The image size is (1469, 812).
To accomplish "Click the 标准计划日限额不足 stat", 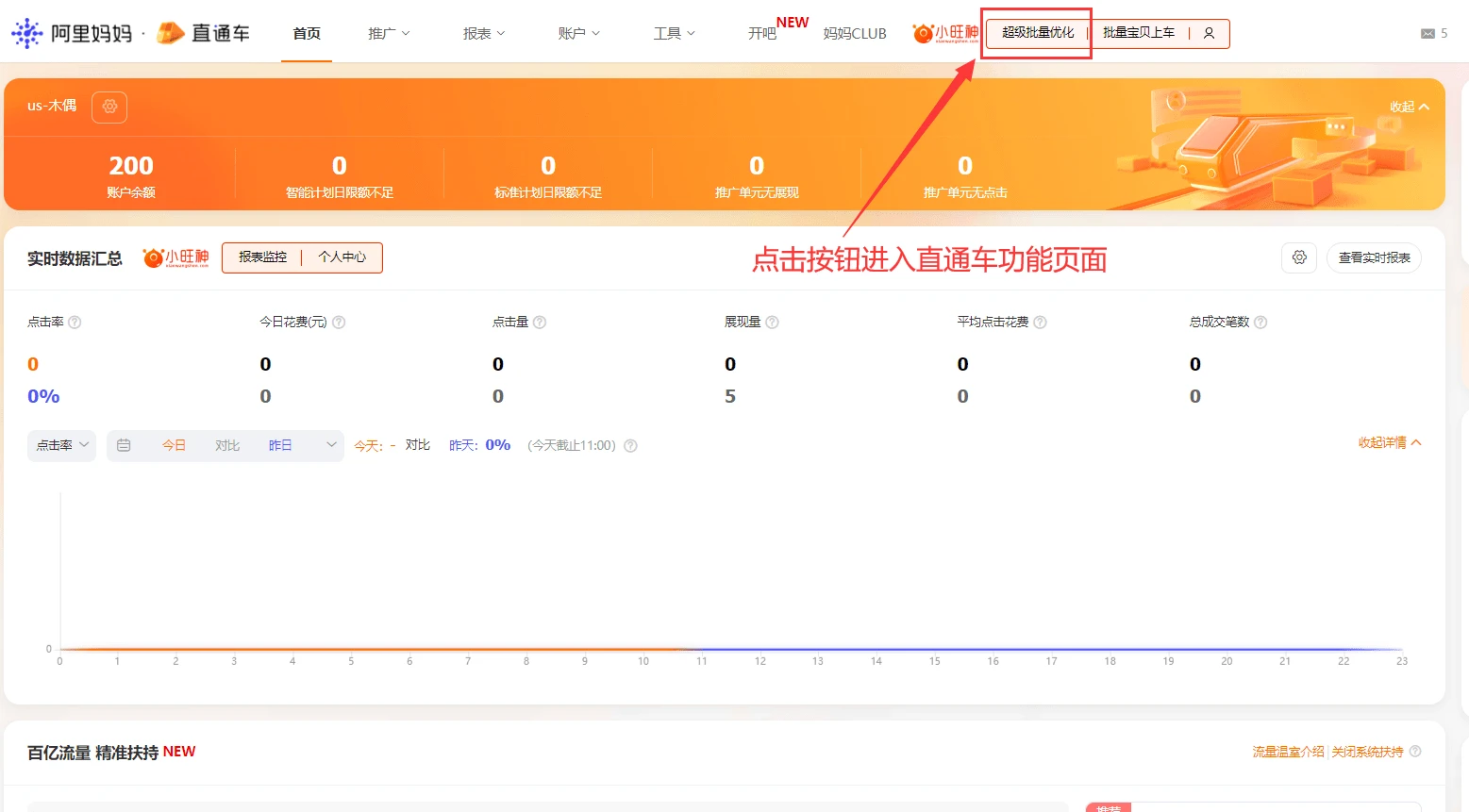I will [x=548, y=176].
